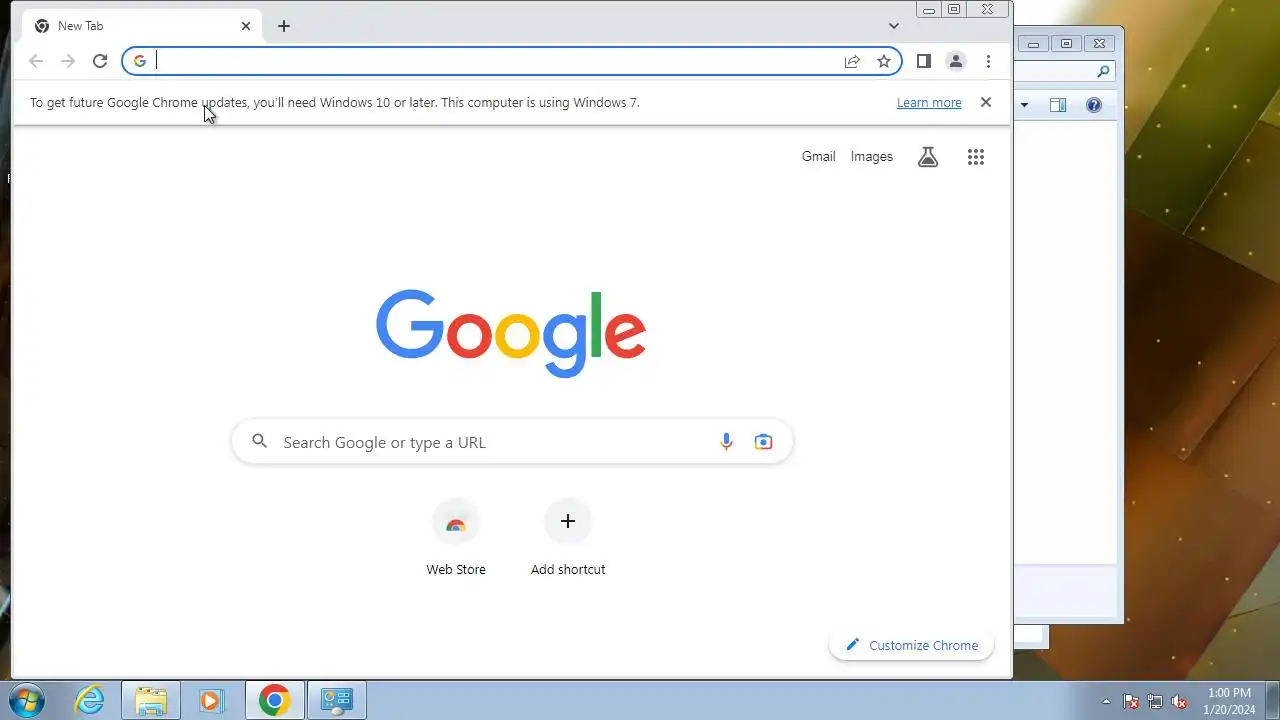1280x720 pixels.
Task: Click the share this page icon
Action: (x=852, y=61)
